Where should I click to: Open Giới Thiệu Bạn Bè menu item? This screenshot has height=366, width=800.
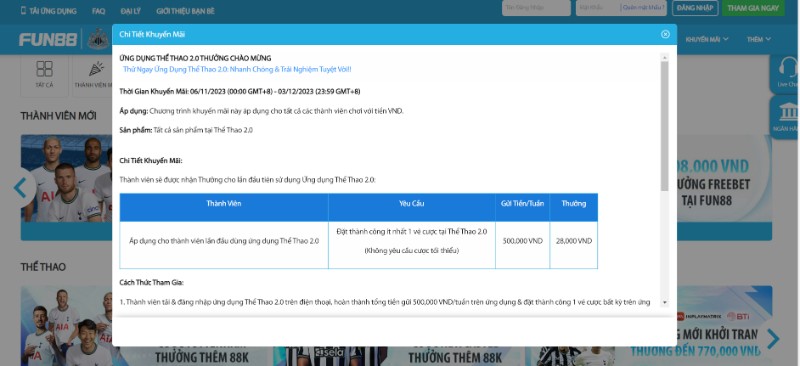click(185, 11)
